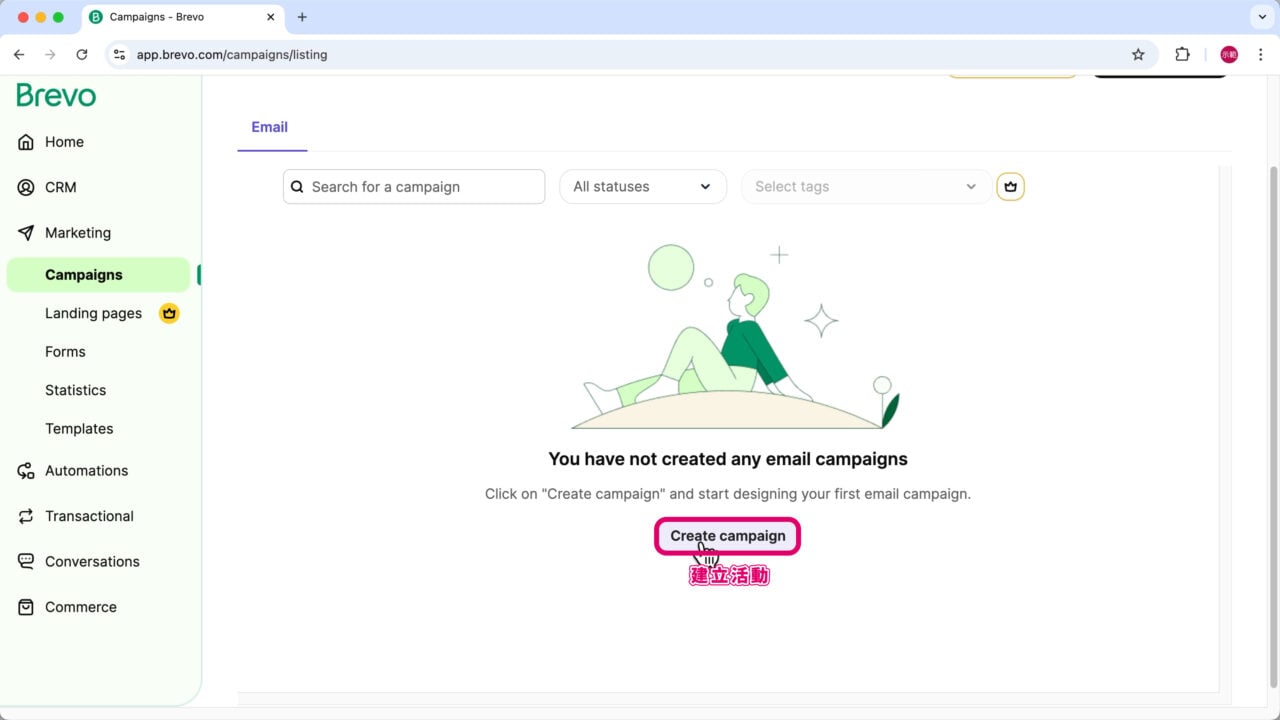1280x720 pixels.
Task: Open Home from the sidebar
Action: coord(64,142)
